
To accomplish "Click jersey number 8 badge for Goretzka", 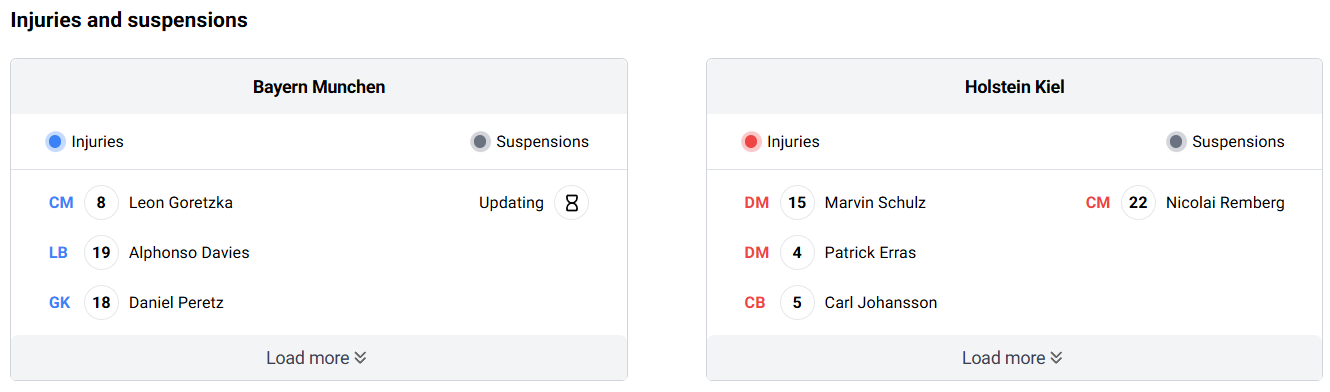I will (x=101, y=203).
